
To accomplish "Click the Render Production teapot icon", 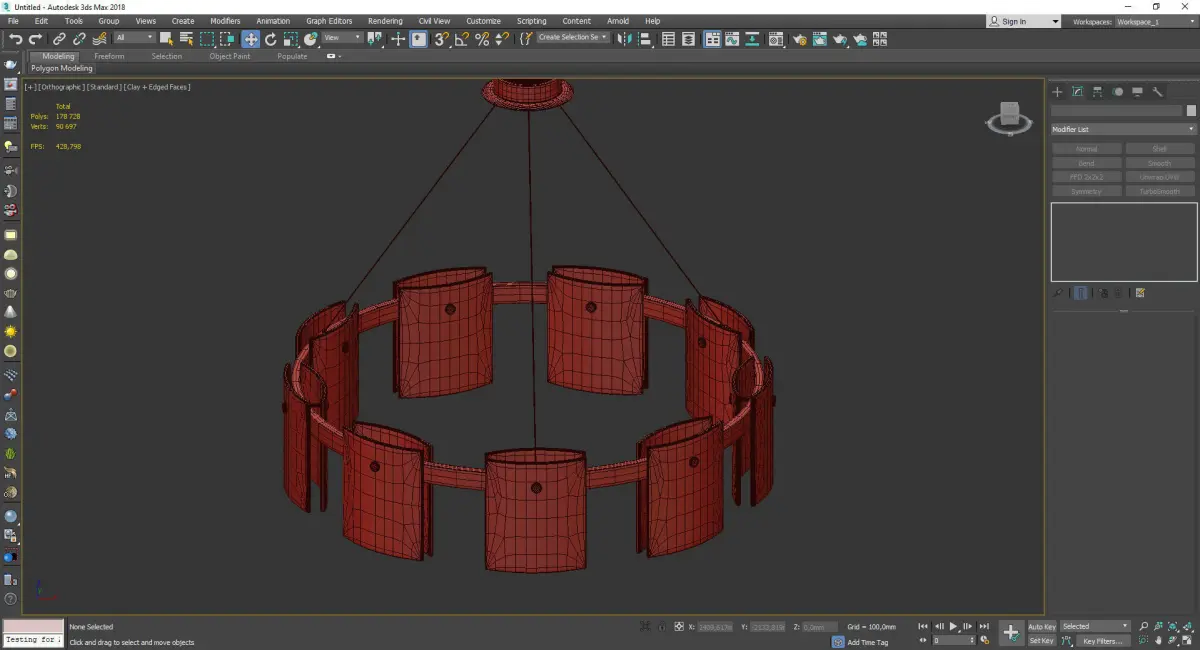I will 840,39.
